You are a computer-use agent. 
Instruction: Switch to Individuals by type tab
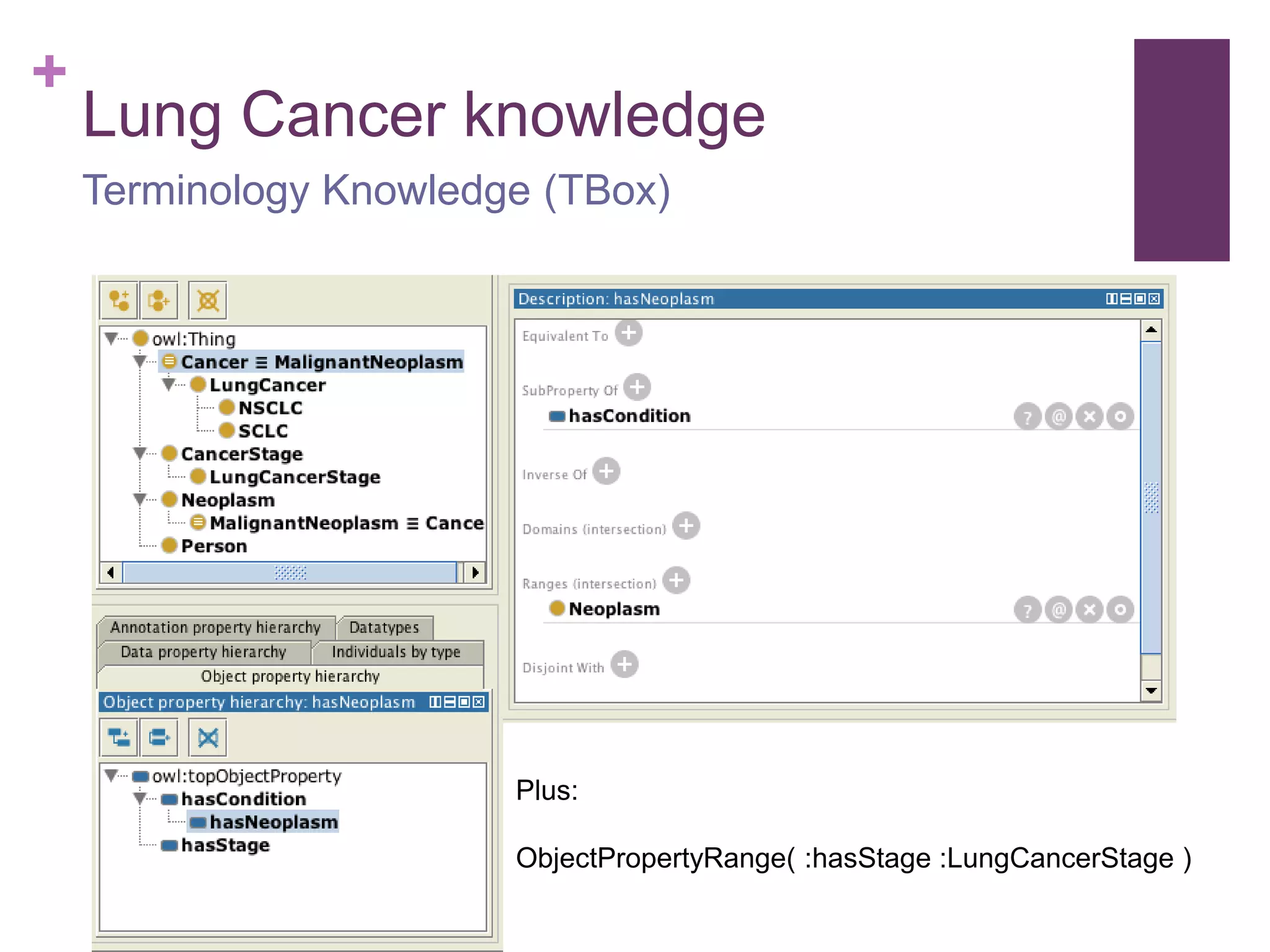(x=396, y=652)
